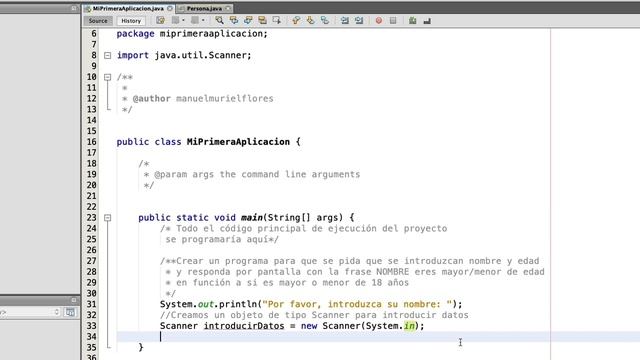Click line number 31 in gutter
The width and height of the screenshot is (640, 360).
[91, 304]
